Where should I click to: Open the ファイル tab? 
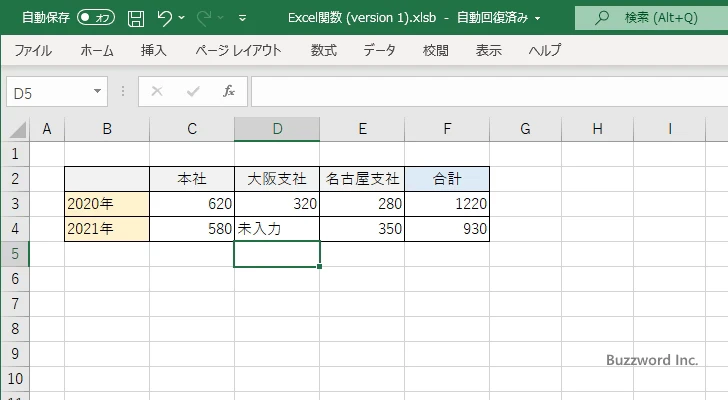pyautogui.click(x=33, y=50)
